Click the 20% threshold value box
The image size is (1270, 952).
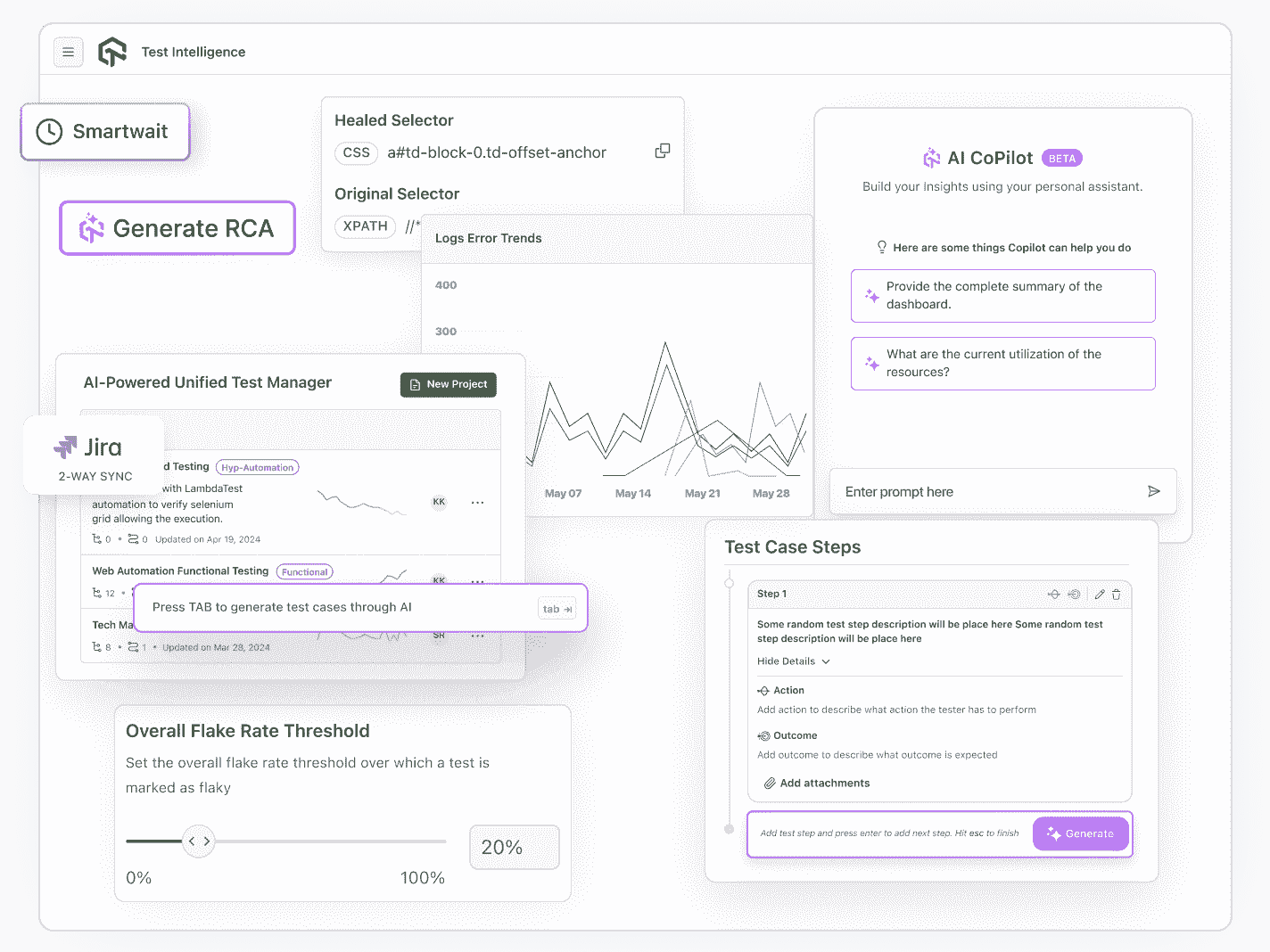[x=514, y=847]
